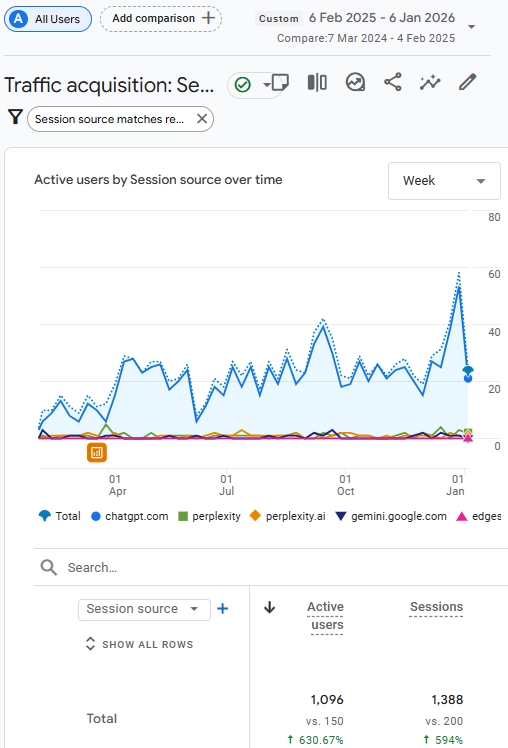
Task: Open the custom date range dropdown arrow
Action: [471, 27]
